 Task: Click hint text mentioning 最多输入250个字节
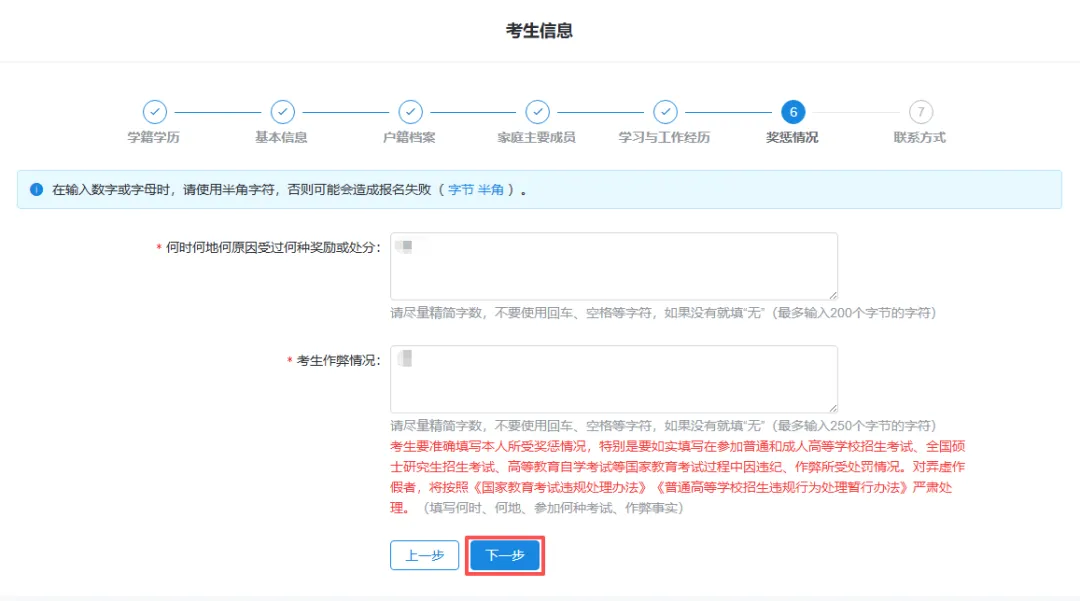(663, 425)
